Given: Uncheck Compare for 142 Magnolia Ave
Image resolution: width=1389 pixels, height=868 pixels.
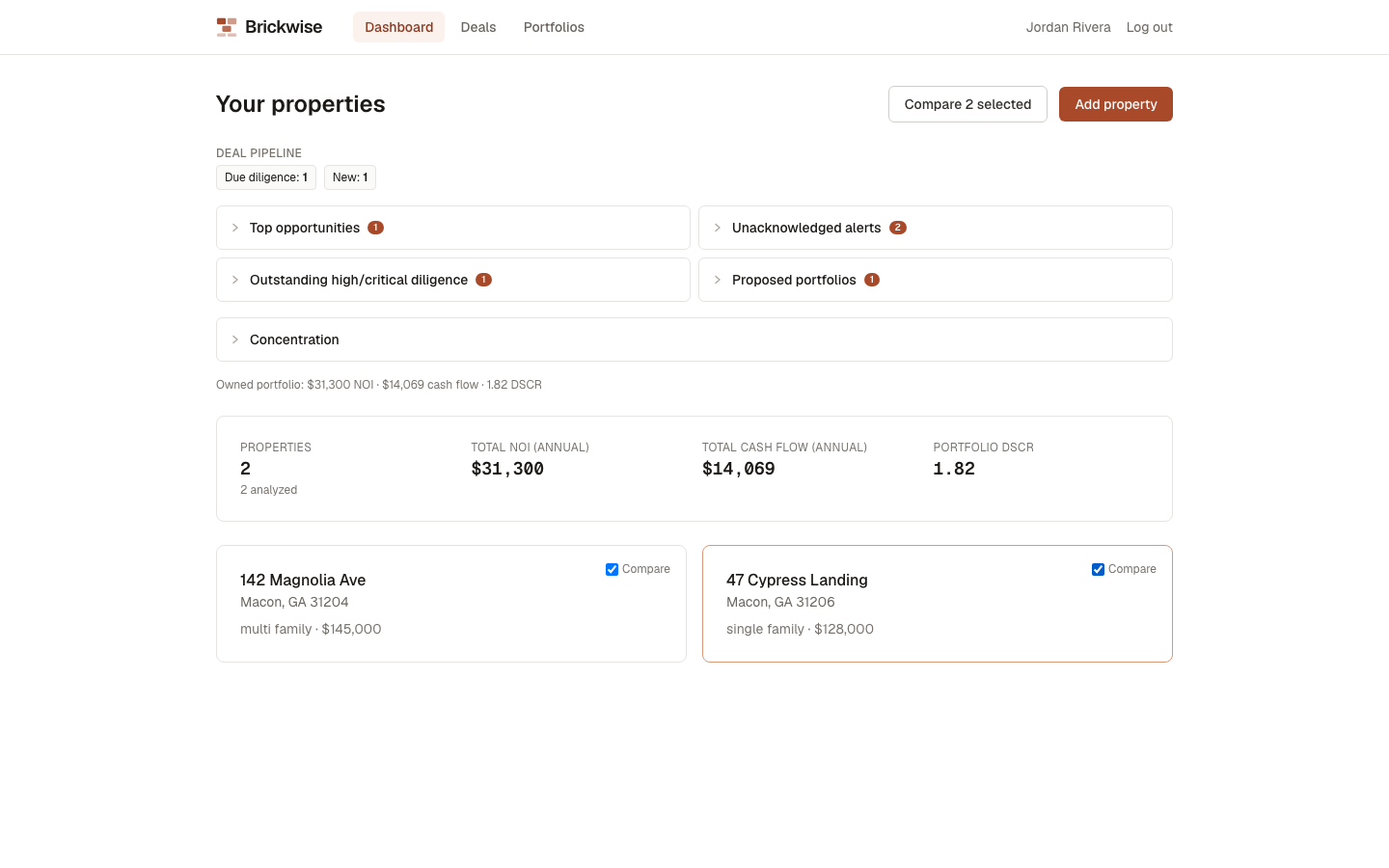Looking at the screenshot, I should point(612,570).
